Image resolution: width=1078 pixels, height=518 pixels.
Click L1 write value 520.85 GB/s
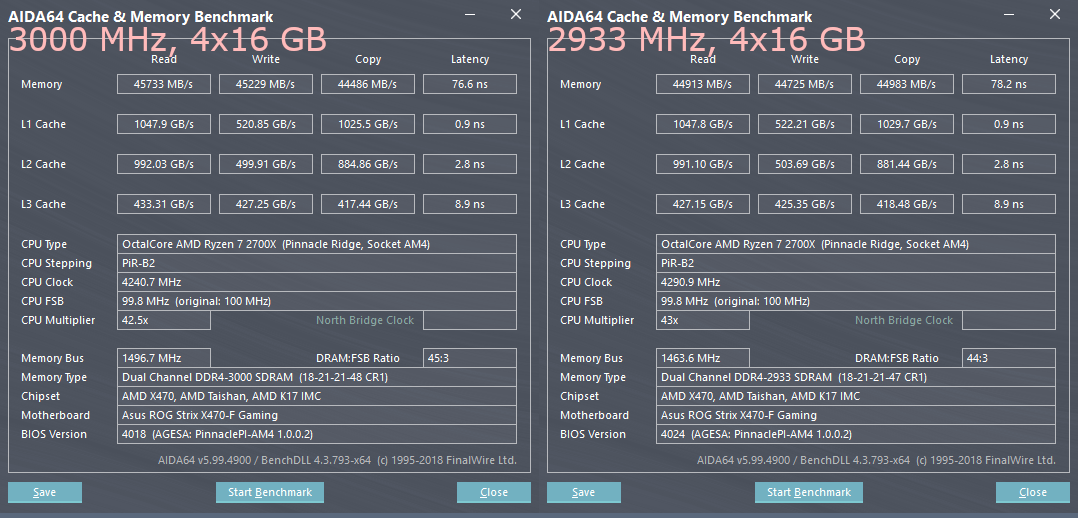(x=265, y=124)
